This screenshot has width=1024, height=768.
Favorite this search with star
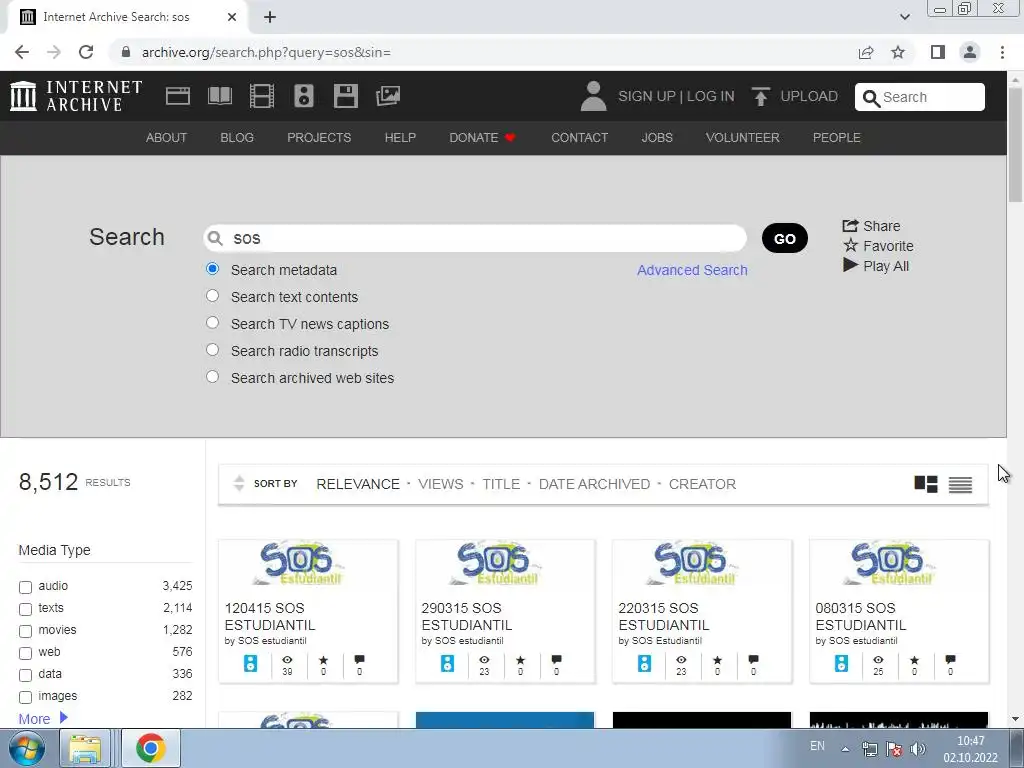[x=878, y=246]
